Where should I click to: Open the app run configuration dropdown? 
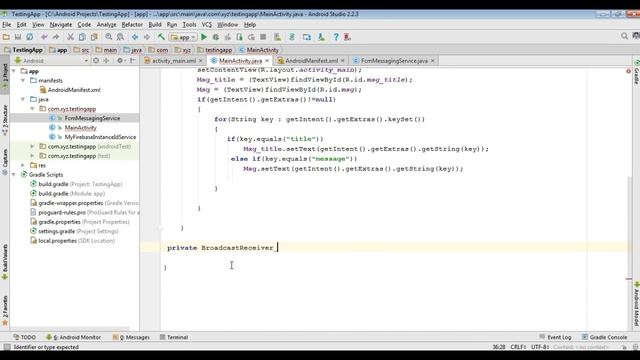pos(183,37)
